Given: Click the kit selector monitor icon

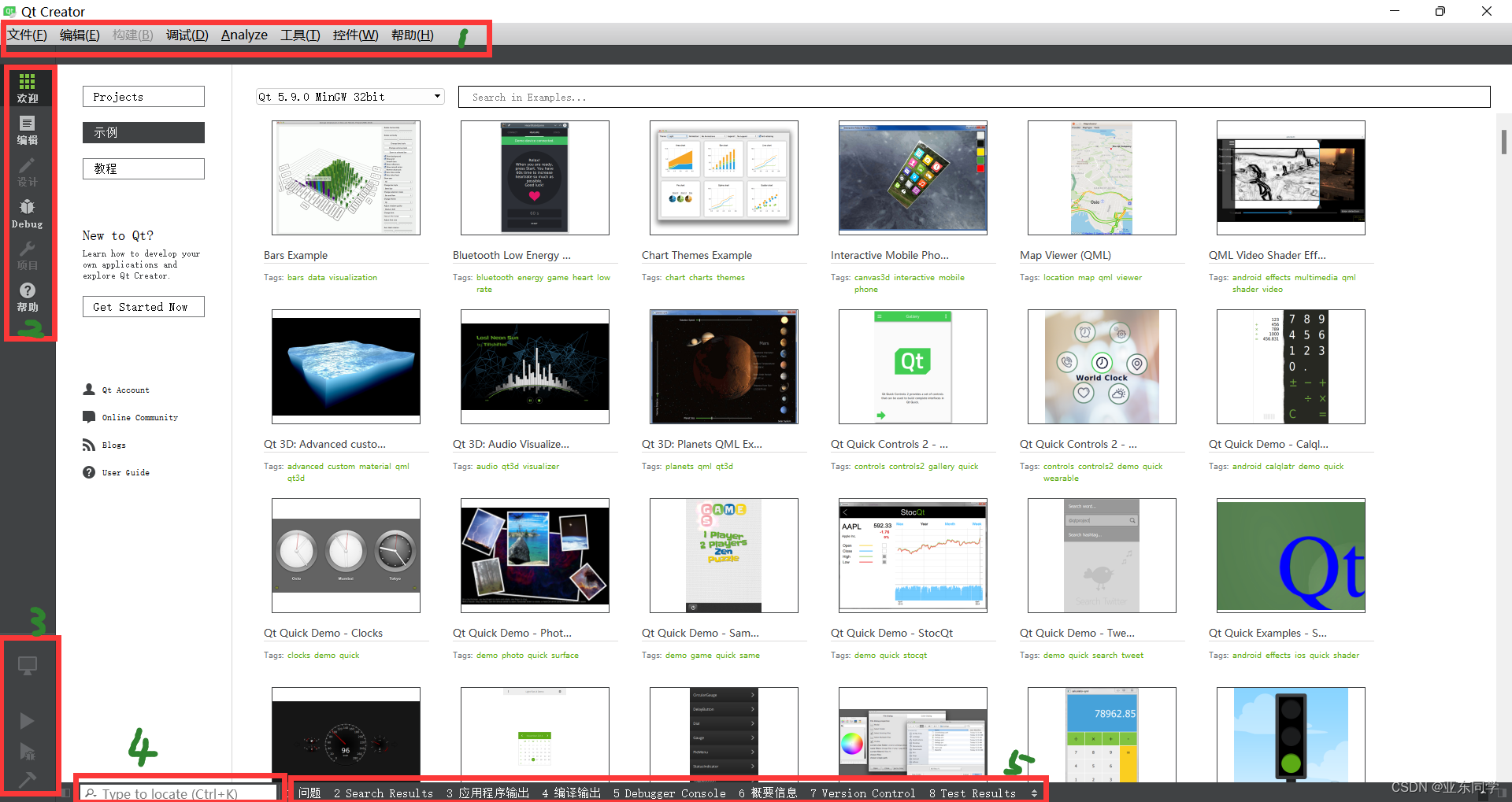Looking at the screenshot, I should coord(28,666).
